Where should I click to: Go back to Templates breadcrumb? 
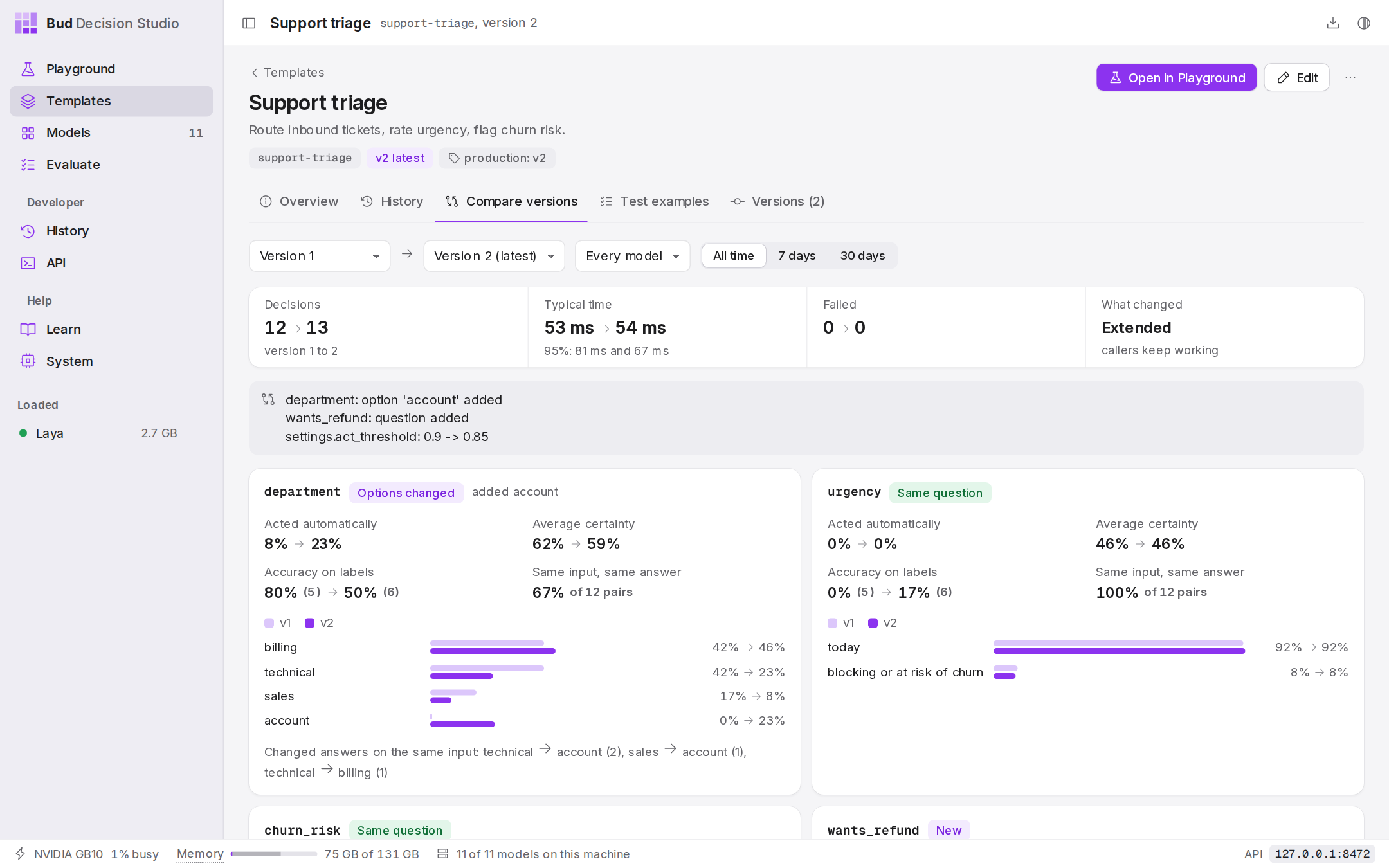click(287, 73)
